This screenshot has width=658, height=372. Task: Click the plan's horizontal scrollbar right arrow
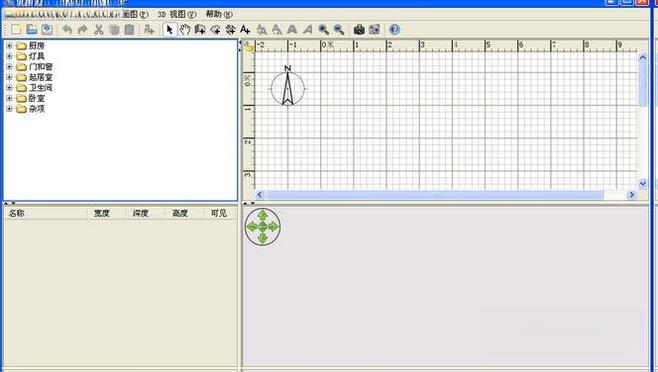click(631, 194)
